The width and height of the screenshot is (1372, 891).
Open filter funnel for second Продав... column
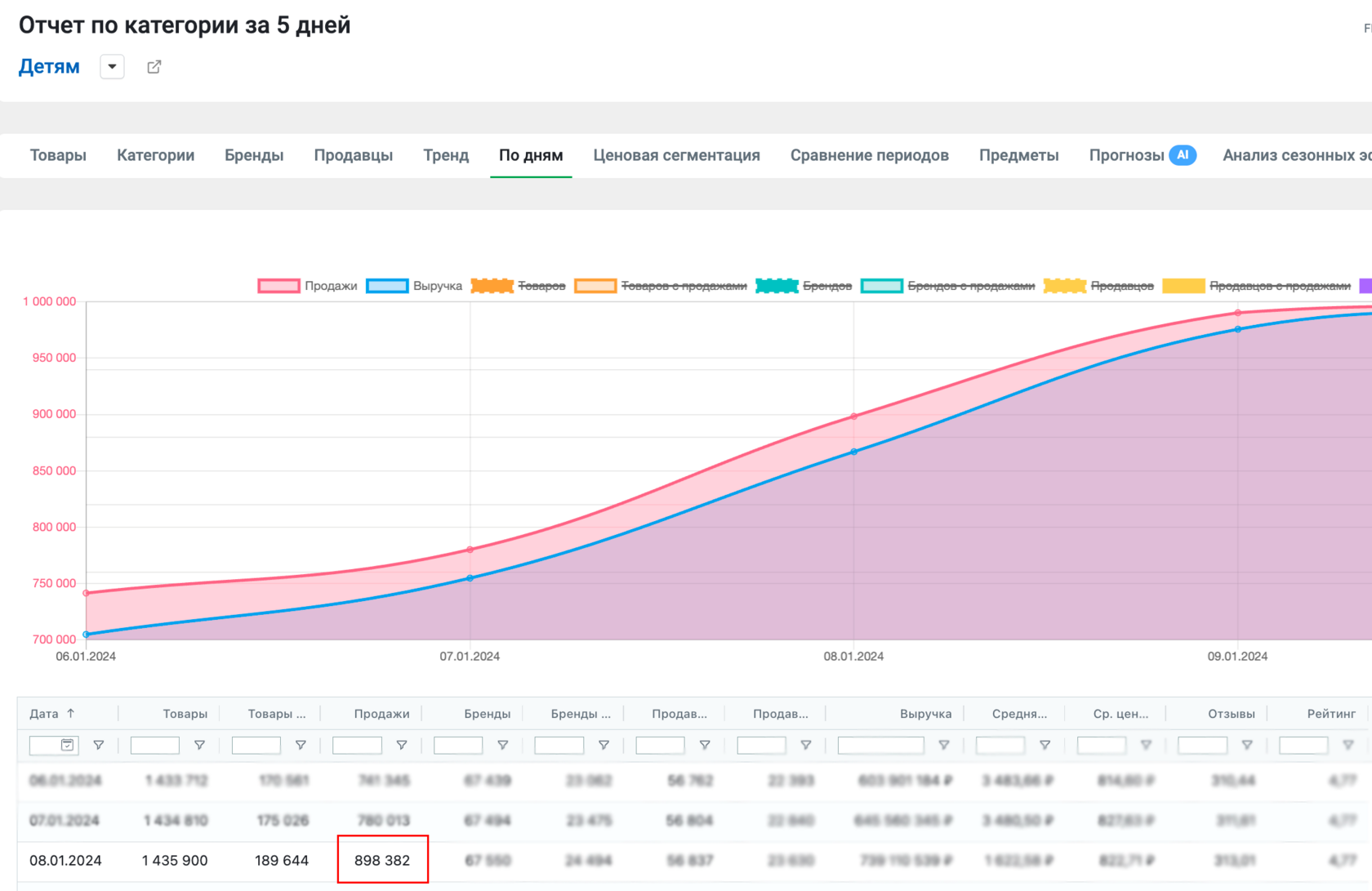pyautogui.click(x=806, y=745)
